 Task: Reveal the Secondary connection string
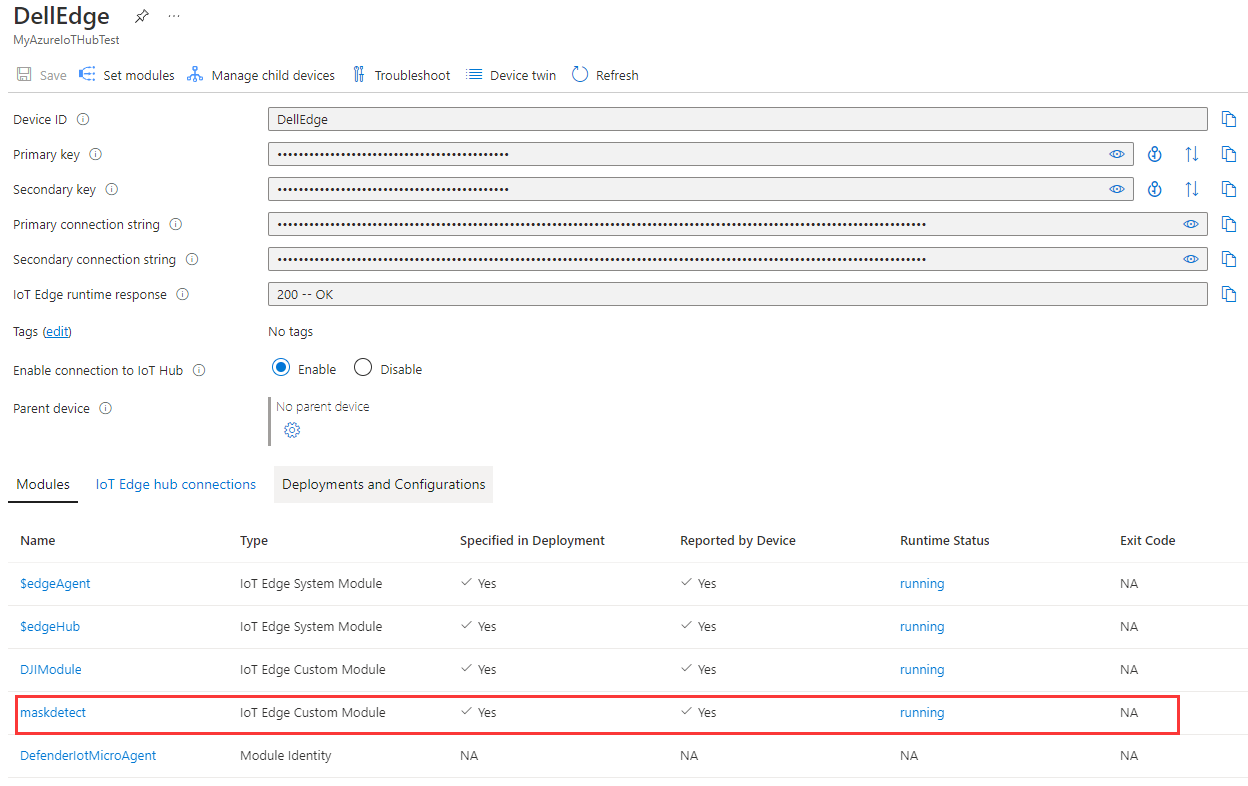pyautogui.click(x=1191, y=259)
